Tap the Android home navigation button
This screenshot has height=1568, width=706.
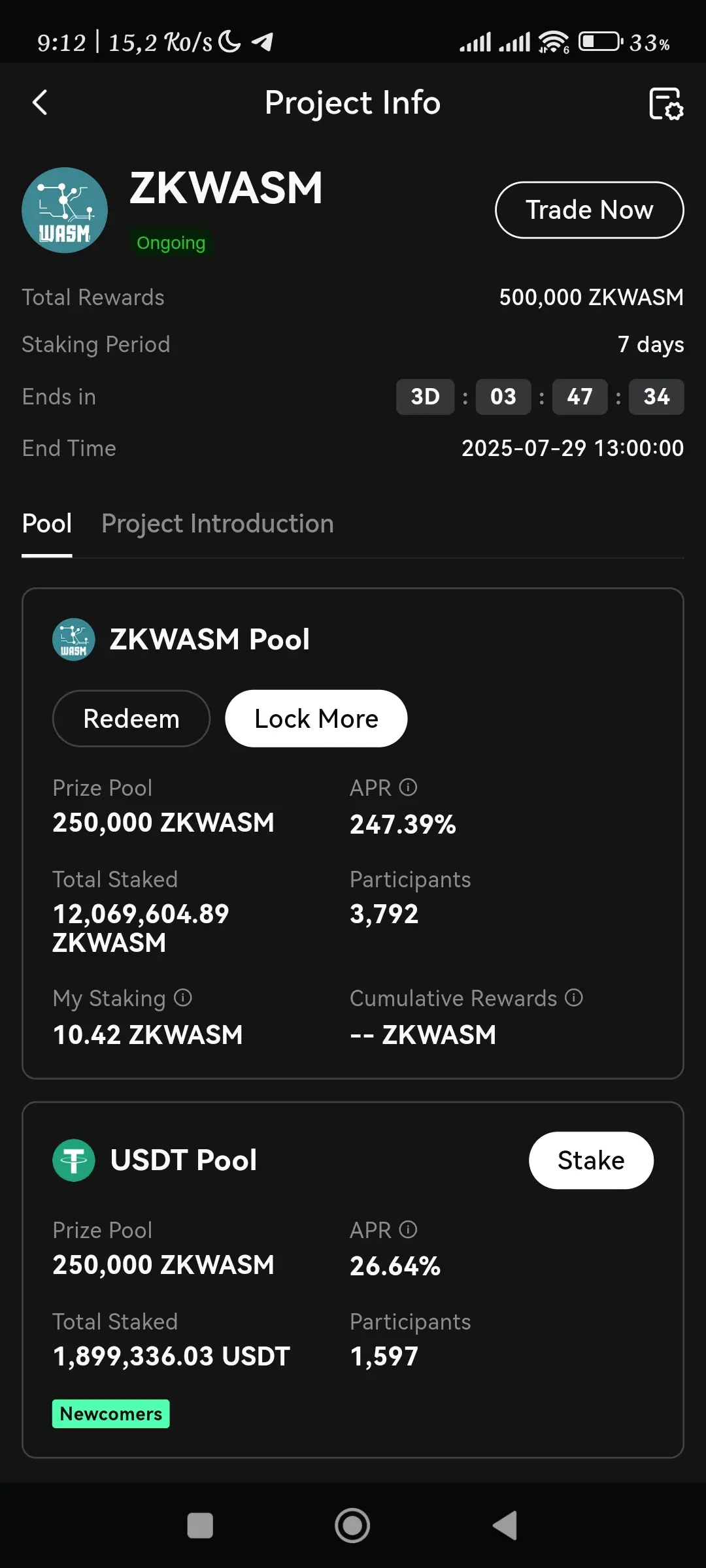[352, 1526]
